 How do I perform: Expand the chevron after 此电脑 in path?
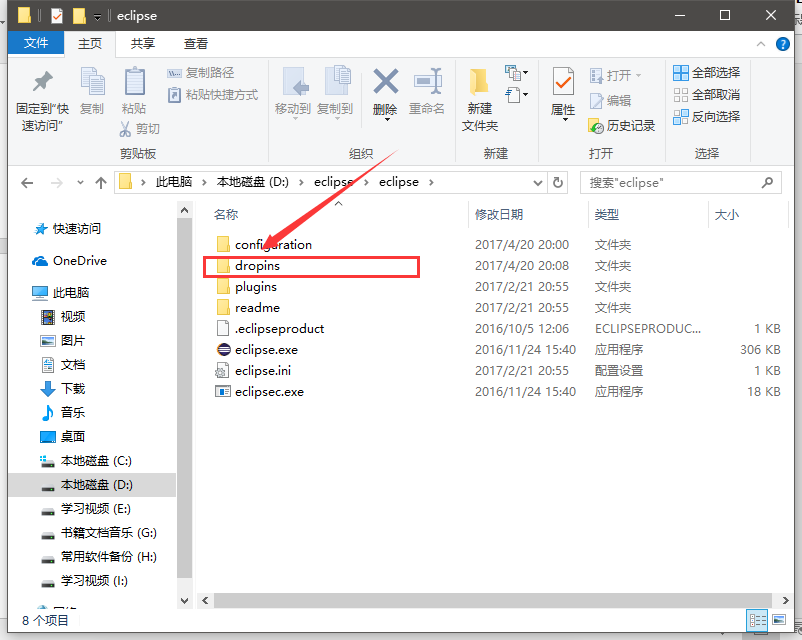[204, 183]
